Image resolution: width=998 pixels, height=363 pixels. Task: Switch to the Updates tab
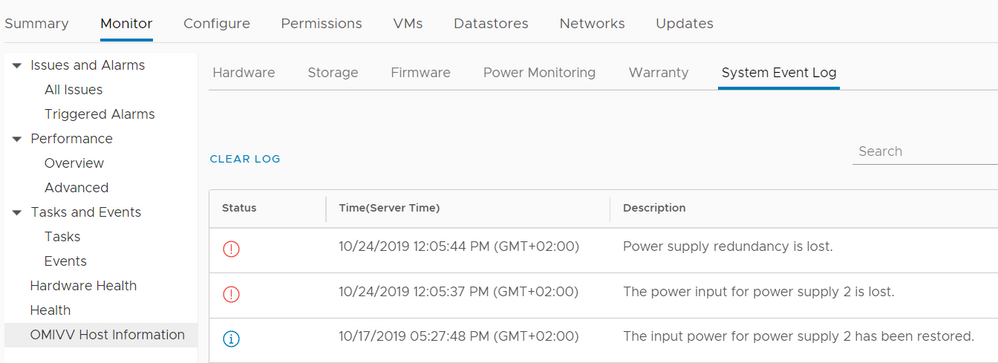tap(684, 24)
